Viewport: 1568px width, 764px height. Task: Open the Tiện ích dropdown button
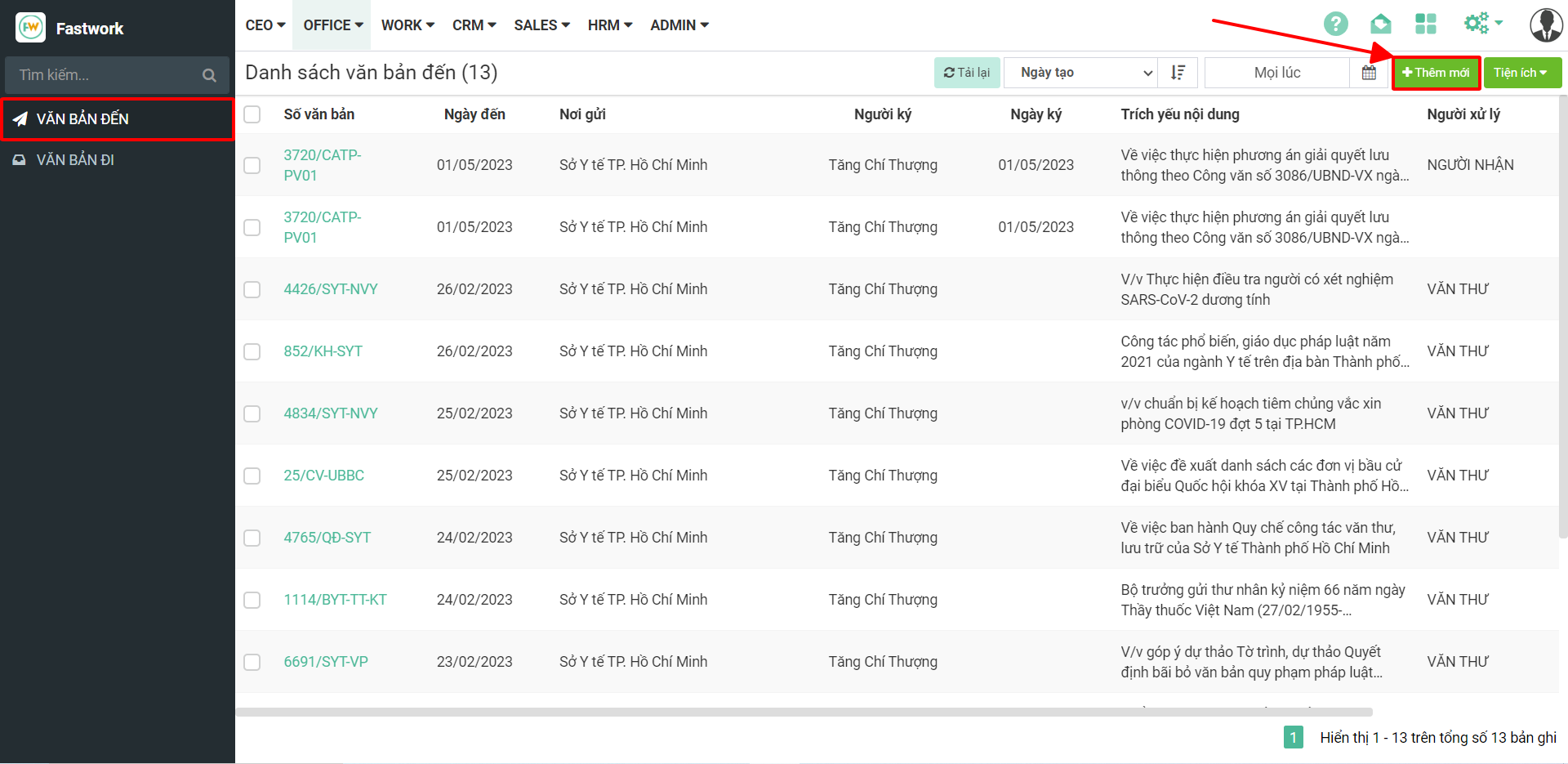pos(1521,73)
